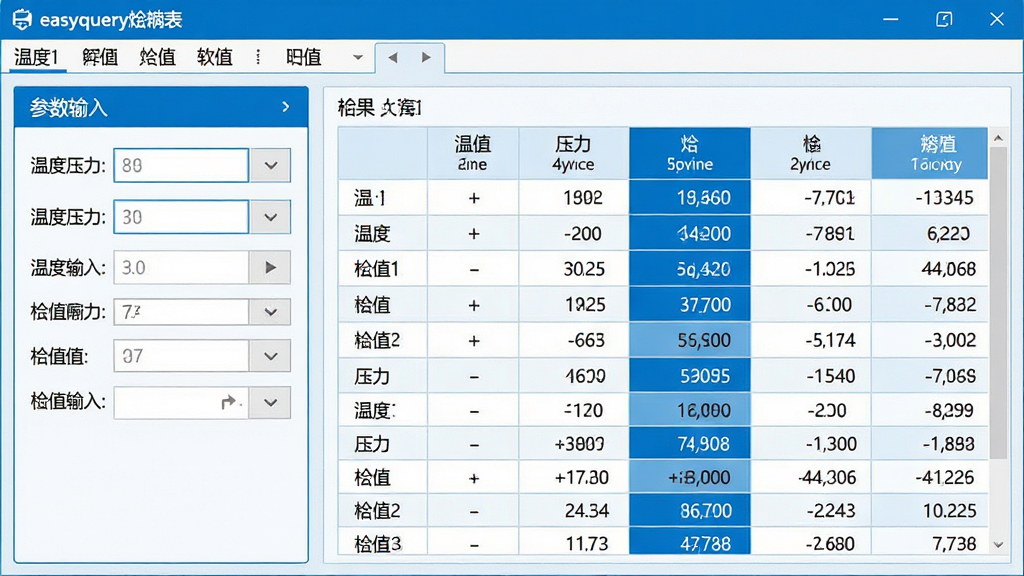1024x576 pixels.
Task: Click the cell with value 86,700
Action: (690, 511)
